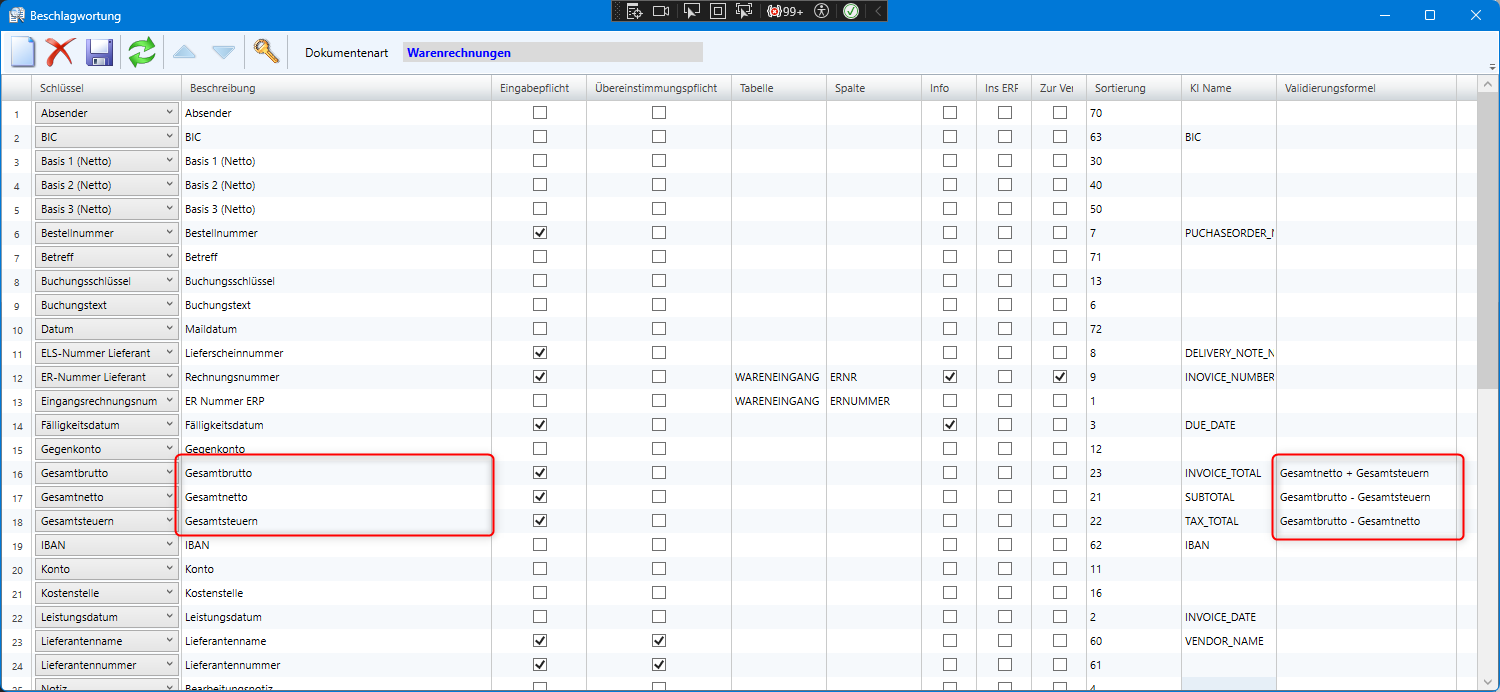Select the VENDOR_NAME KI name cell

[x=1229, y=641]
